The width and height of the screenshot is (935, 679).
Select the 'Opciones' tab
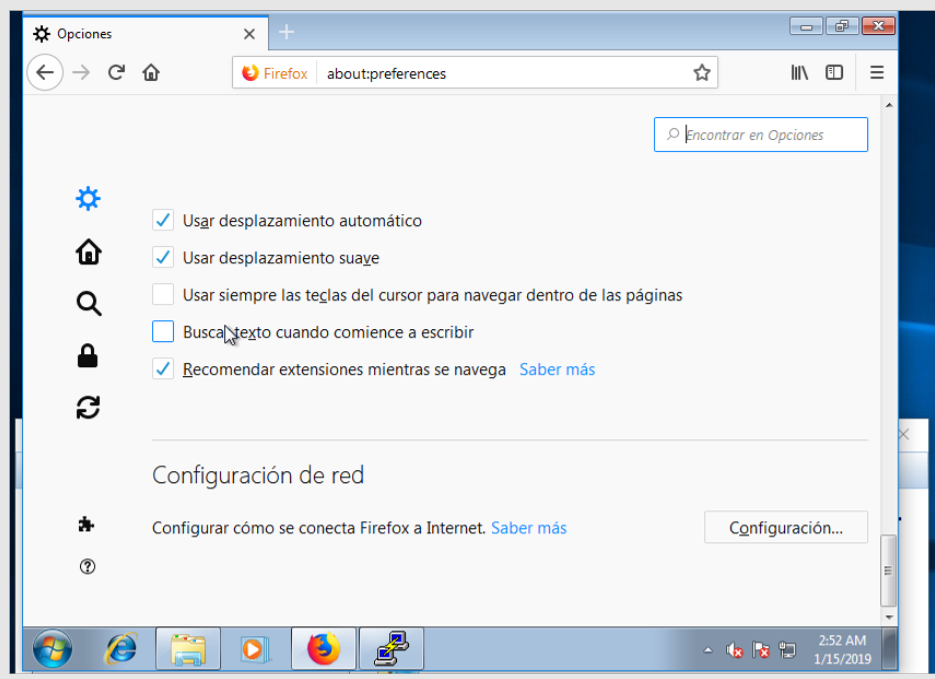130,34
